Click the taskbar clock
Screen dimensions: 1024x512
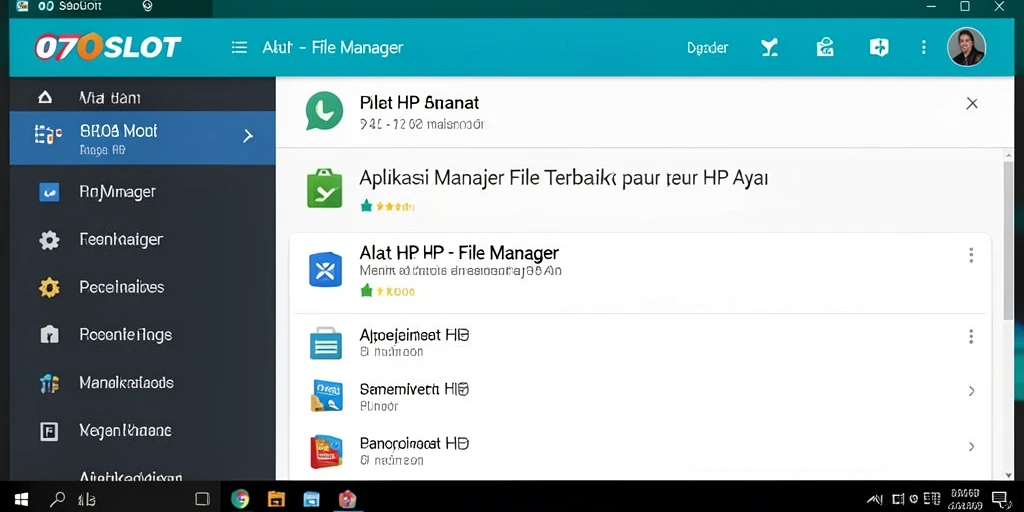tap(965, 500)
